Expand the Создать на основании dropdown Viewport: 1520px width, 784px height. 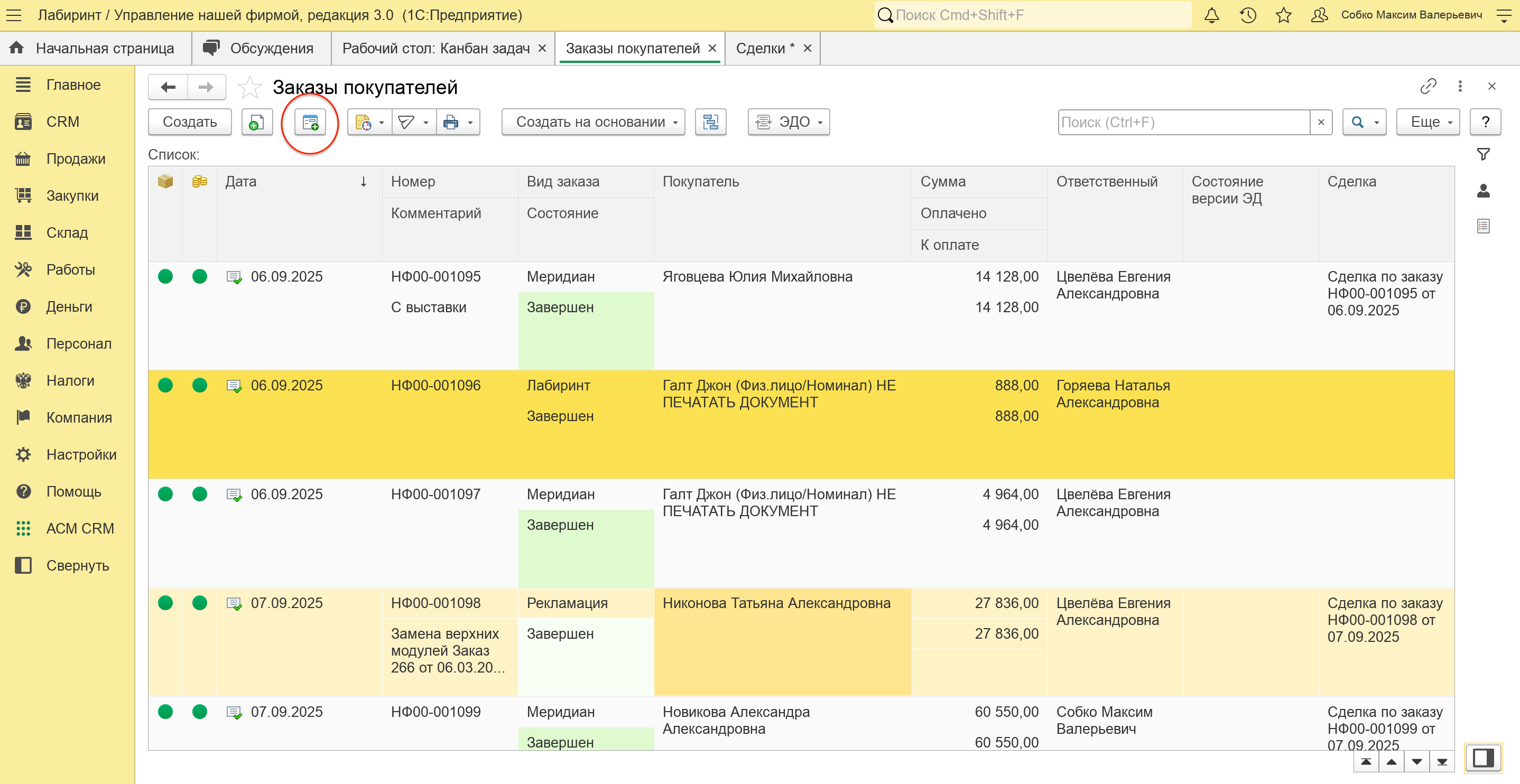(593, 122)
